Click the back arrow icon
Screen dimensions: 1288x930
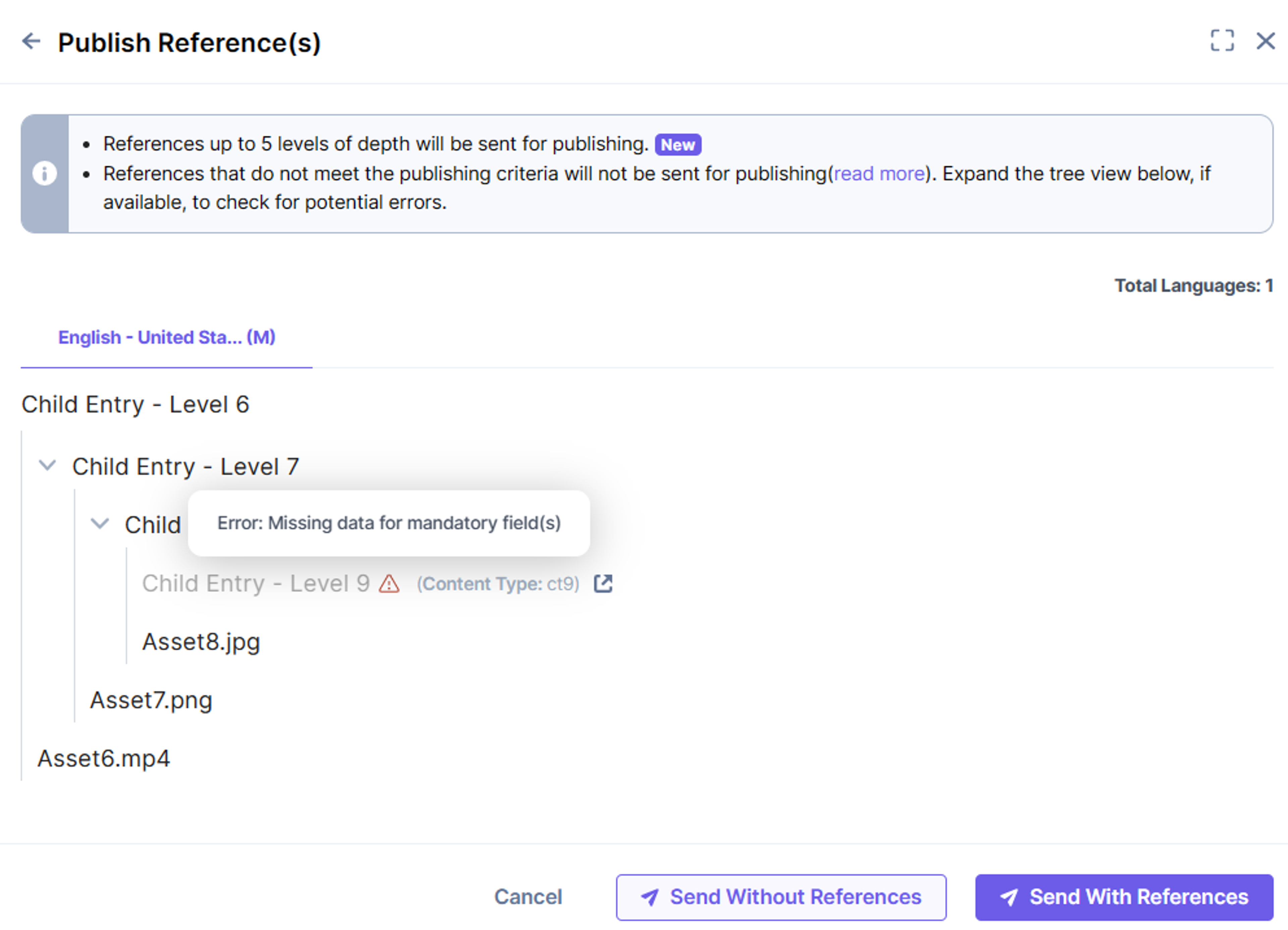click(x=31, y=41)
